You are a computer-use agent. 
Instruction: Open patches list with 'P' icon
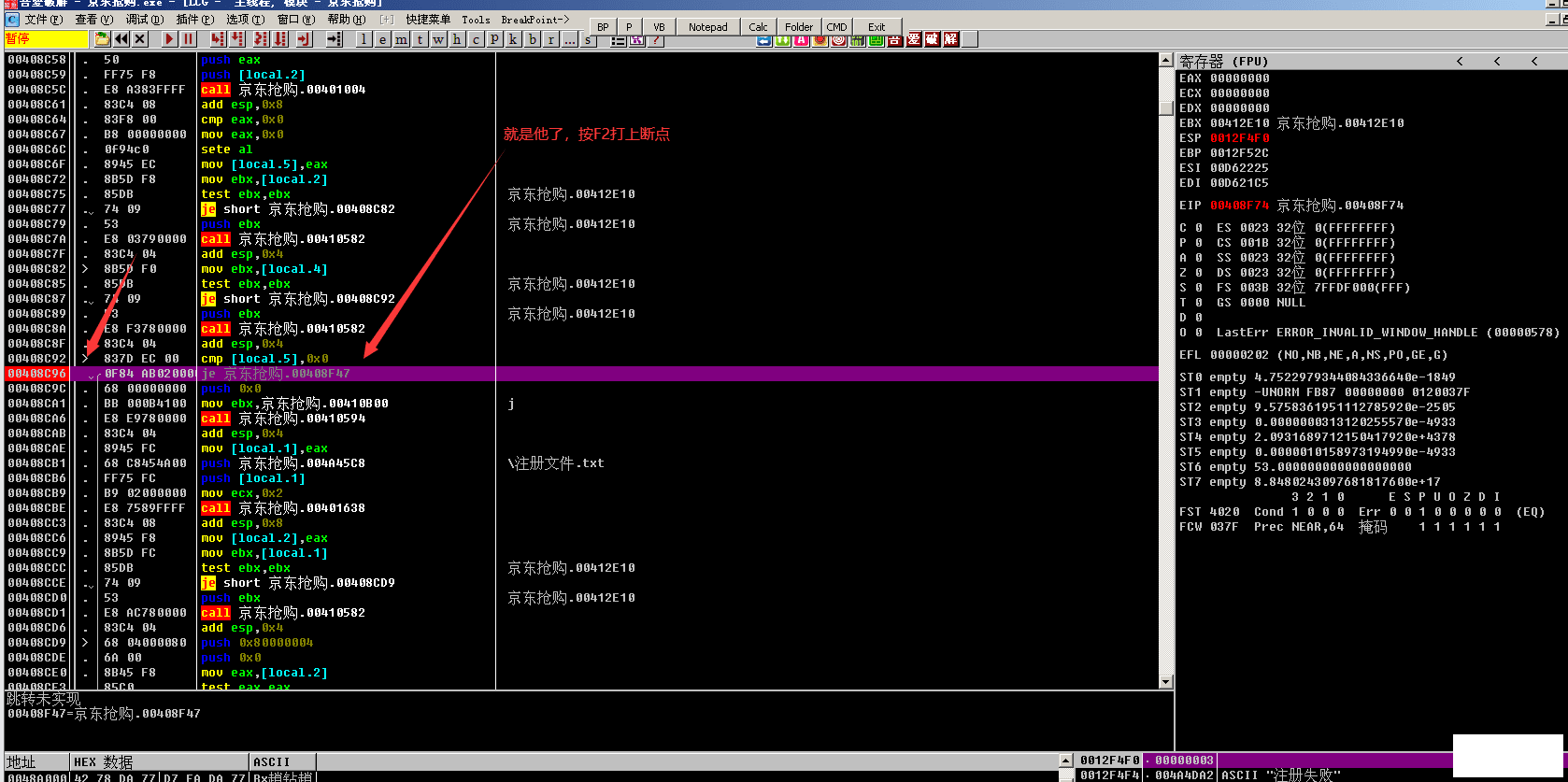pyautogui.click(x=494, y=39)
